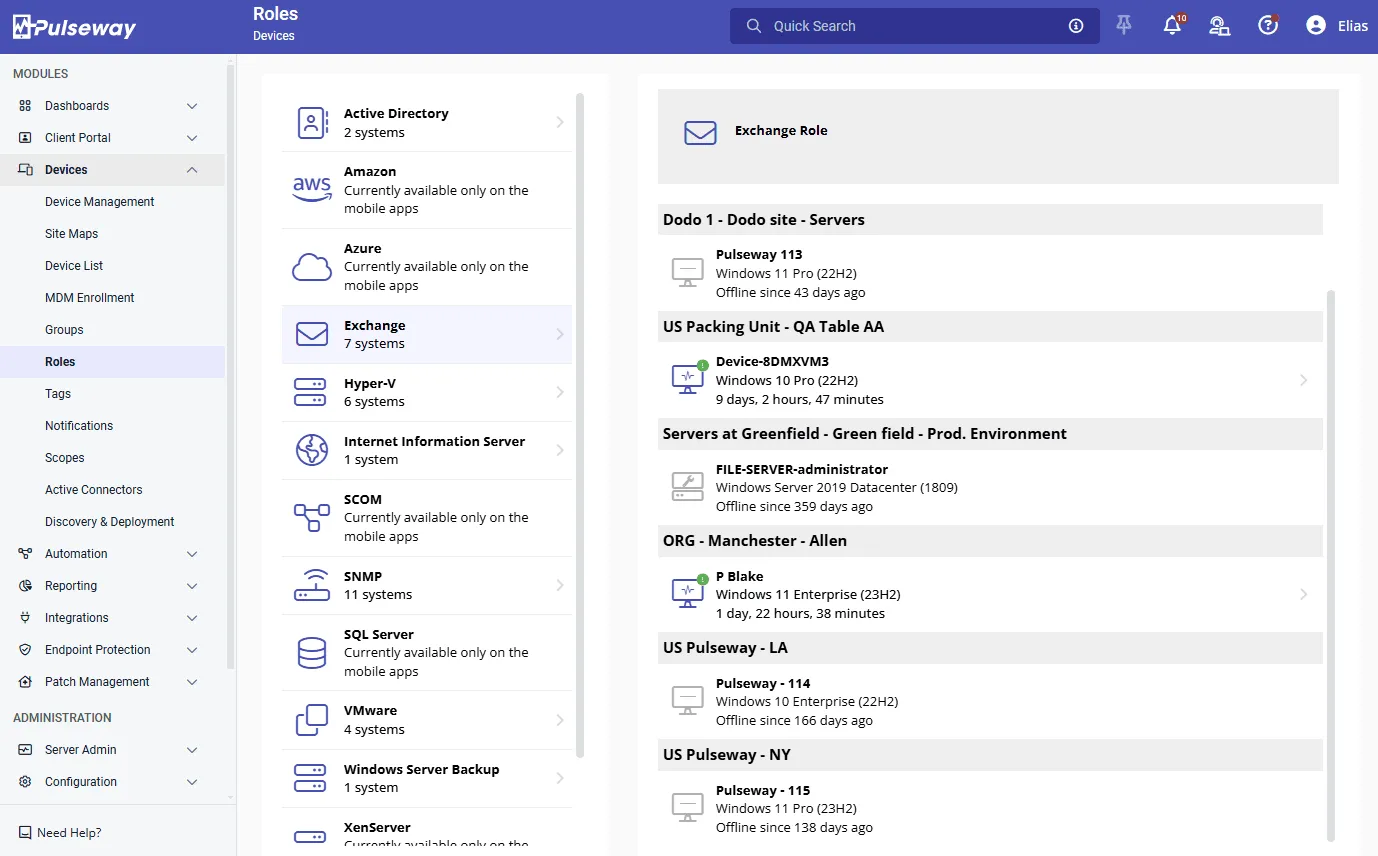Click the chevron on Device-8DMXVM3 row
1378x856 pixels.
click(x=1303, y=380)
